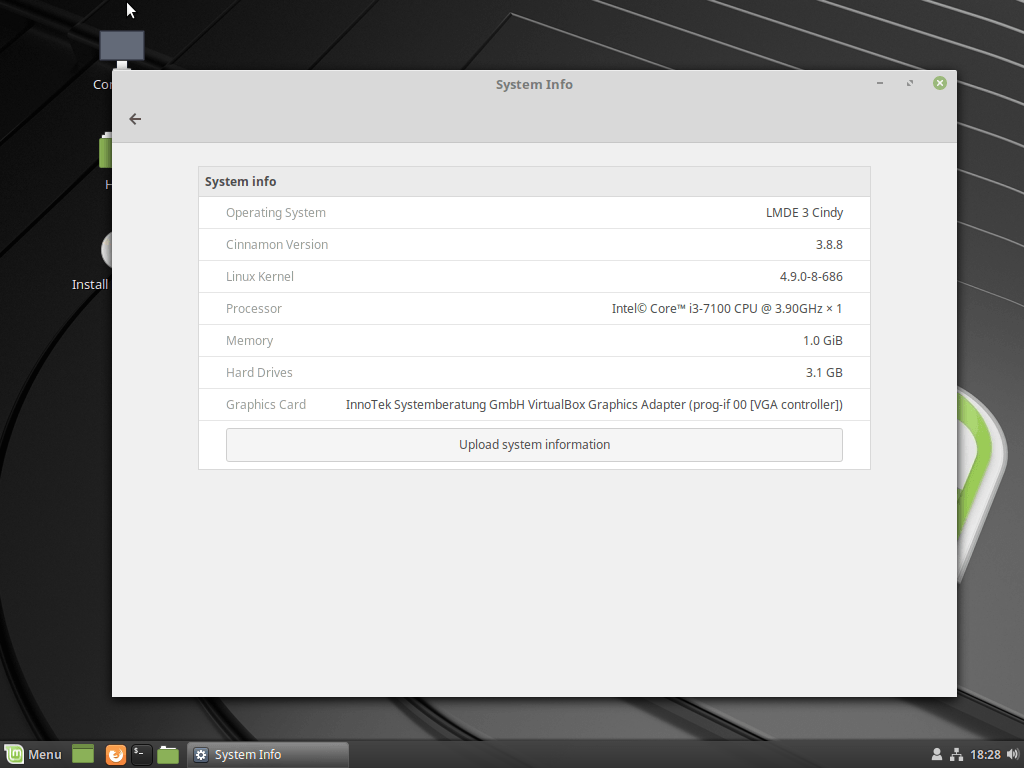Click the 'Hard Drives' label

click(259, 373)
